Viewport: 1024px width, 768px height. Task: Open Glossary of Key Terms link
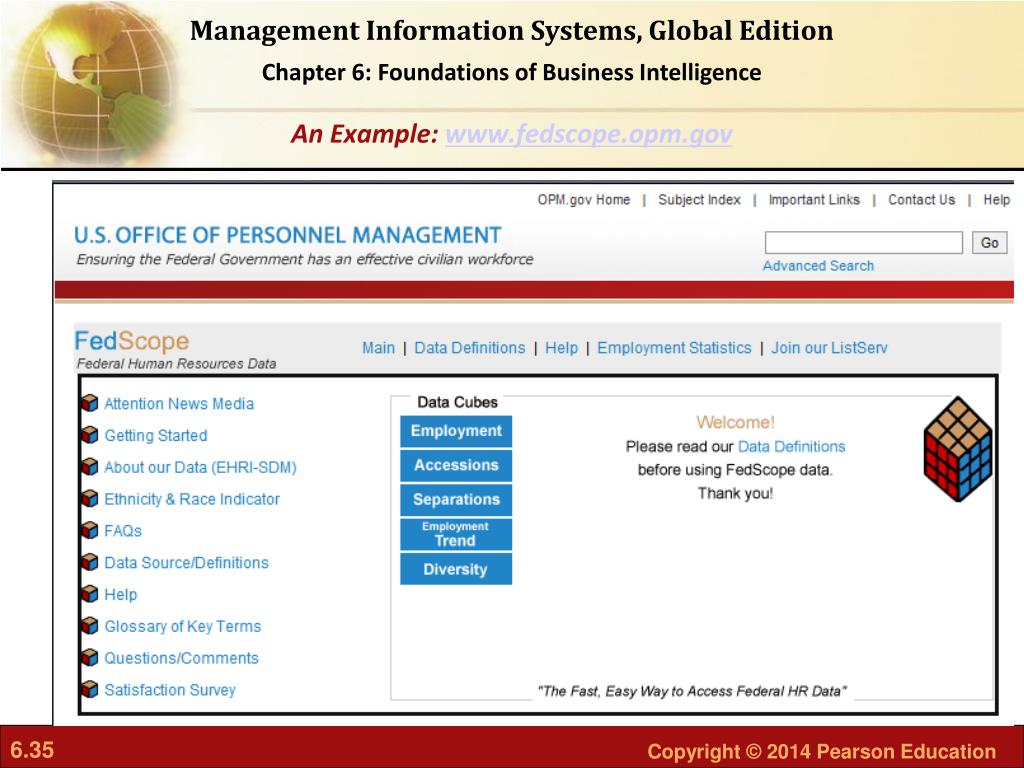pyautogui.click(x=183, y=626)
